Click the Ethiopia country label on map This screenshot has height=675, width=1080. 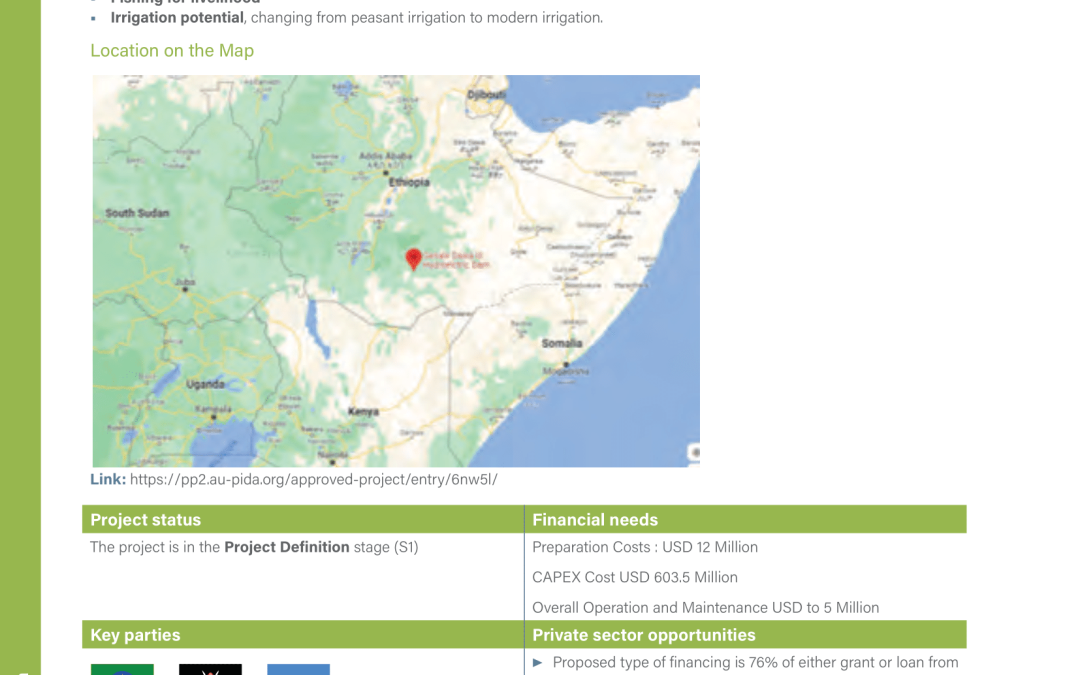409,183
